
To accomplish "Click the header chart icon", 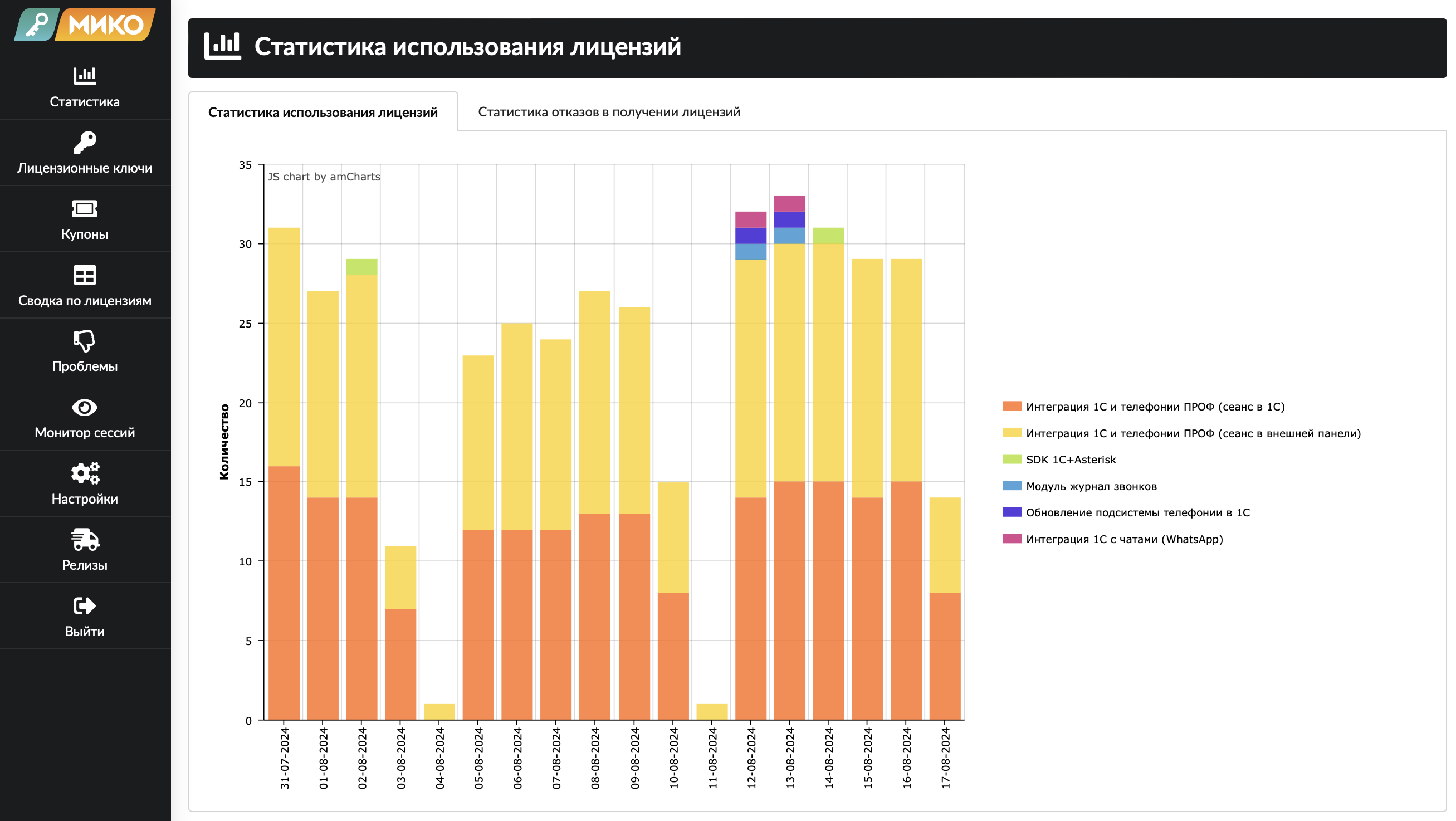I will pos(223,46).
